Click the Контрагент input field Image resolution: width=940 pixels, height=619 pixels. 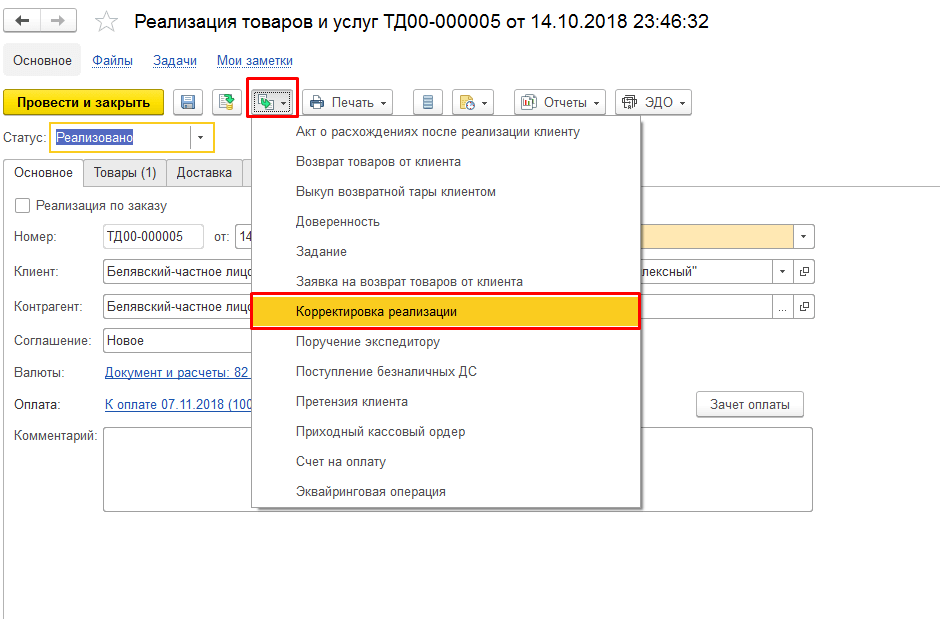[177, 306]
